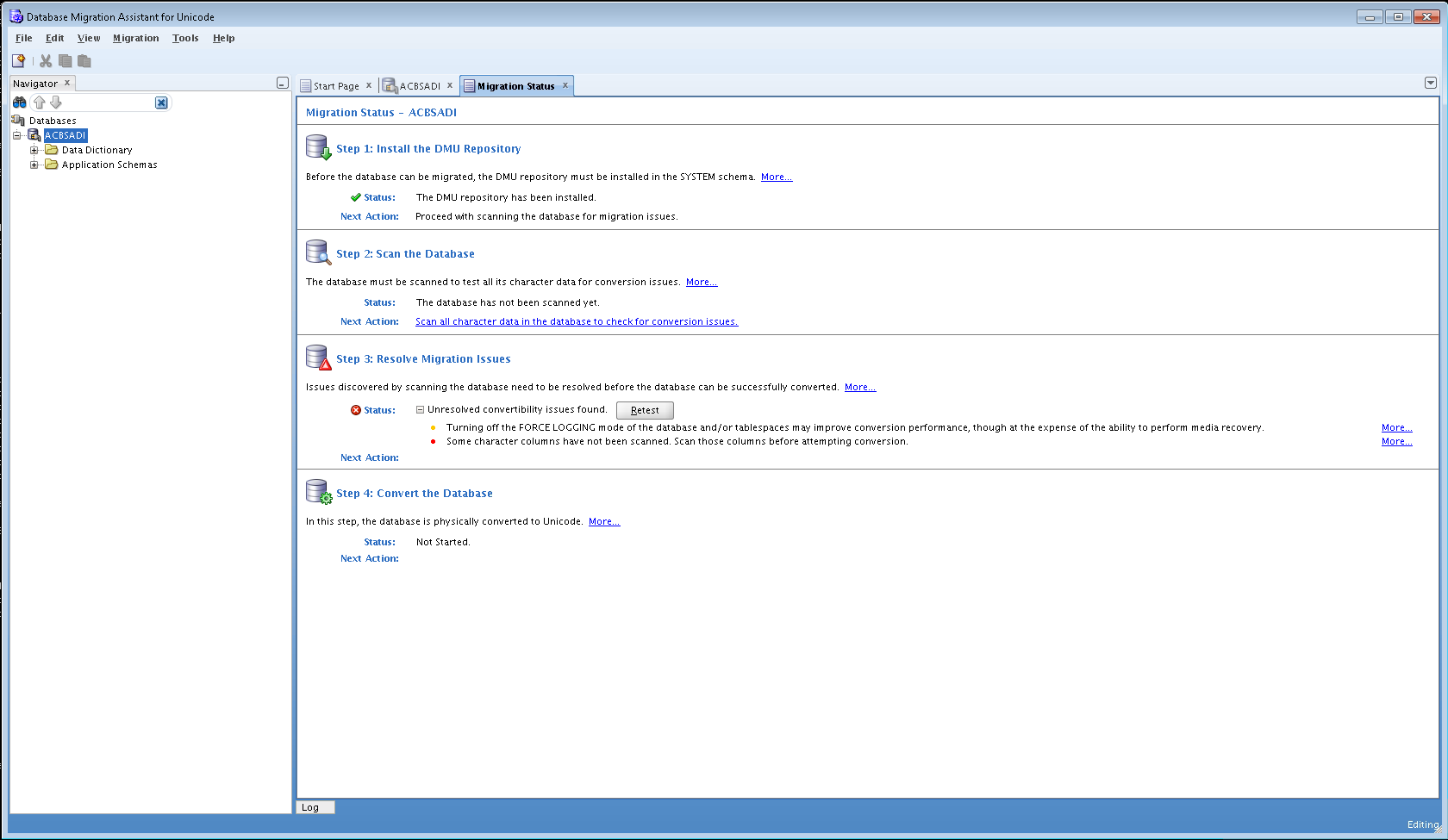Clear the Navigator search with the X icon
The height and width of the screenshot is (840, 1448).
pos(161,103)
